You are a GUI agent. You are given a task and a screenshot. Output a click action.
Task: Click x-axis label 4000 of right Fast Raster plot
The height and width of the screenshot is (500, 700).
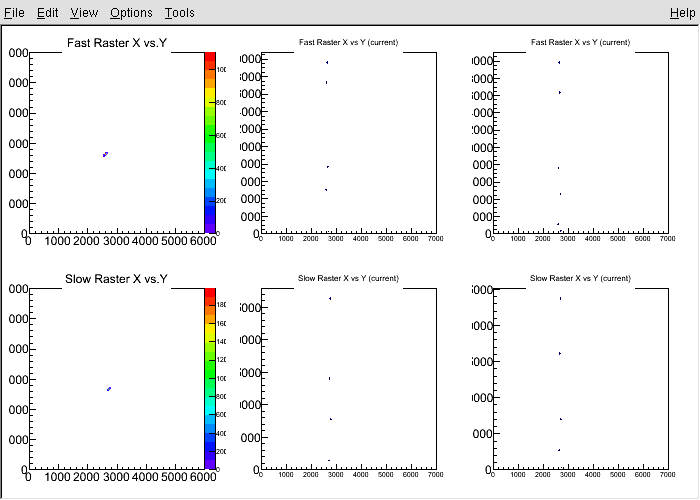tap(592, 239)
